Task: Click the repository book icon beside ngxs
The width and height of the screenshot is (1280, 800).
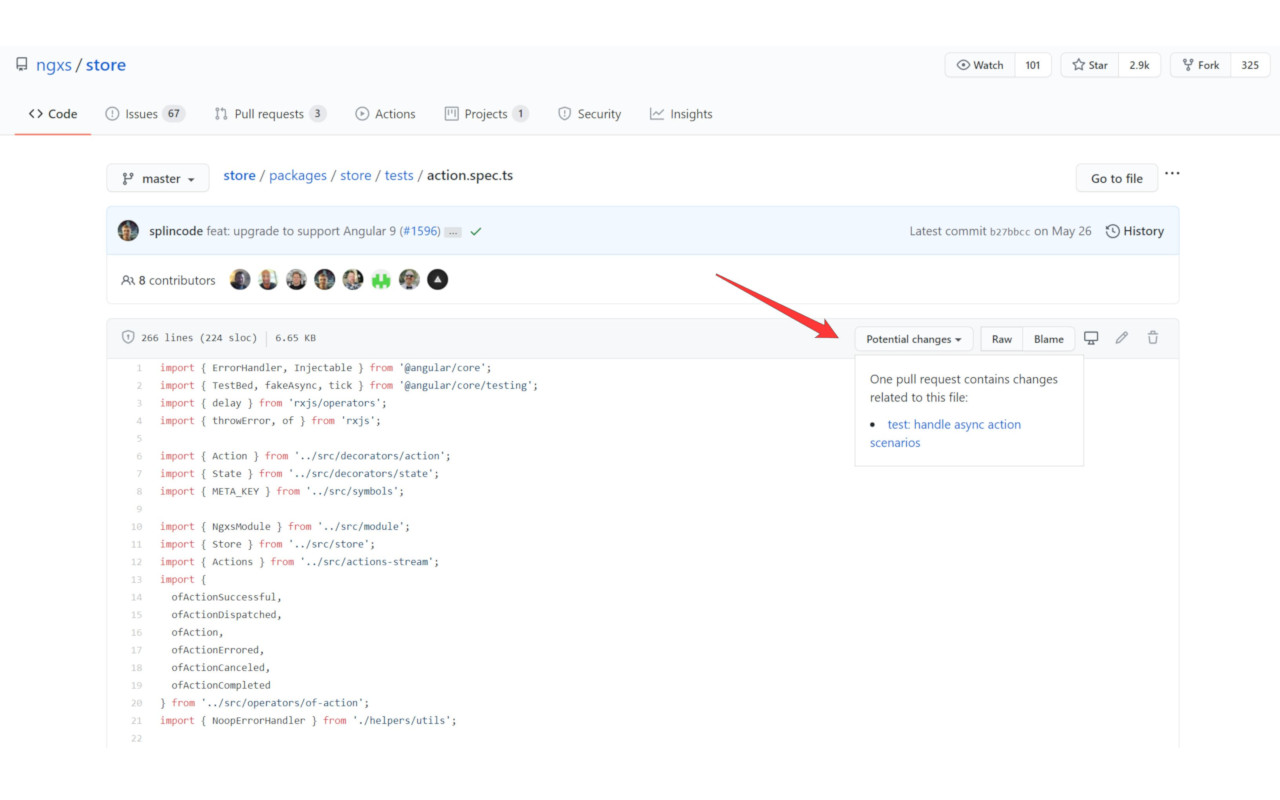Action: [21, 64]
